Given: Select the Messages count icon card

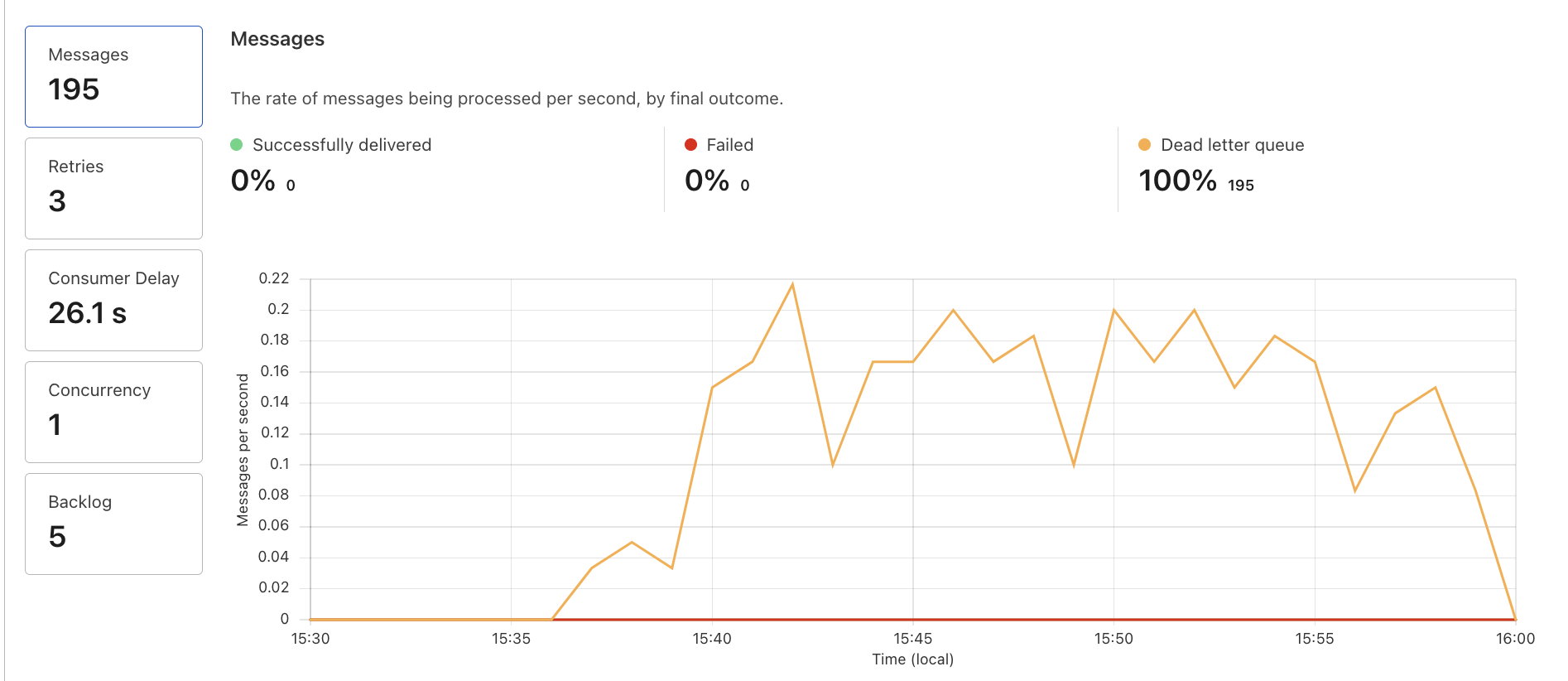Looking at the screenshot, I should tap(113, 75).
